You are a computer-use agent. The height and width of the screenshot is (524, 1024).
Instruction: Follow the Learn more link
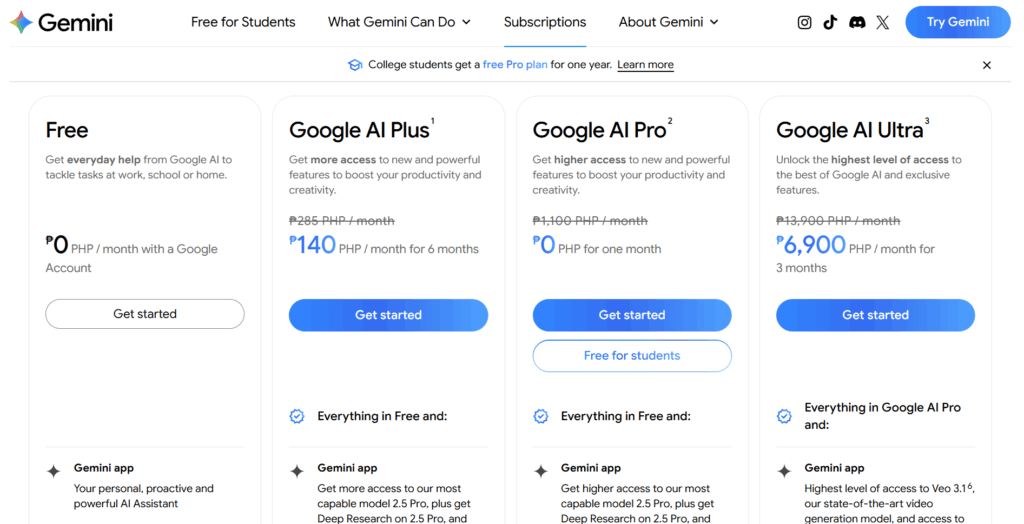(645, 65)
